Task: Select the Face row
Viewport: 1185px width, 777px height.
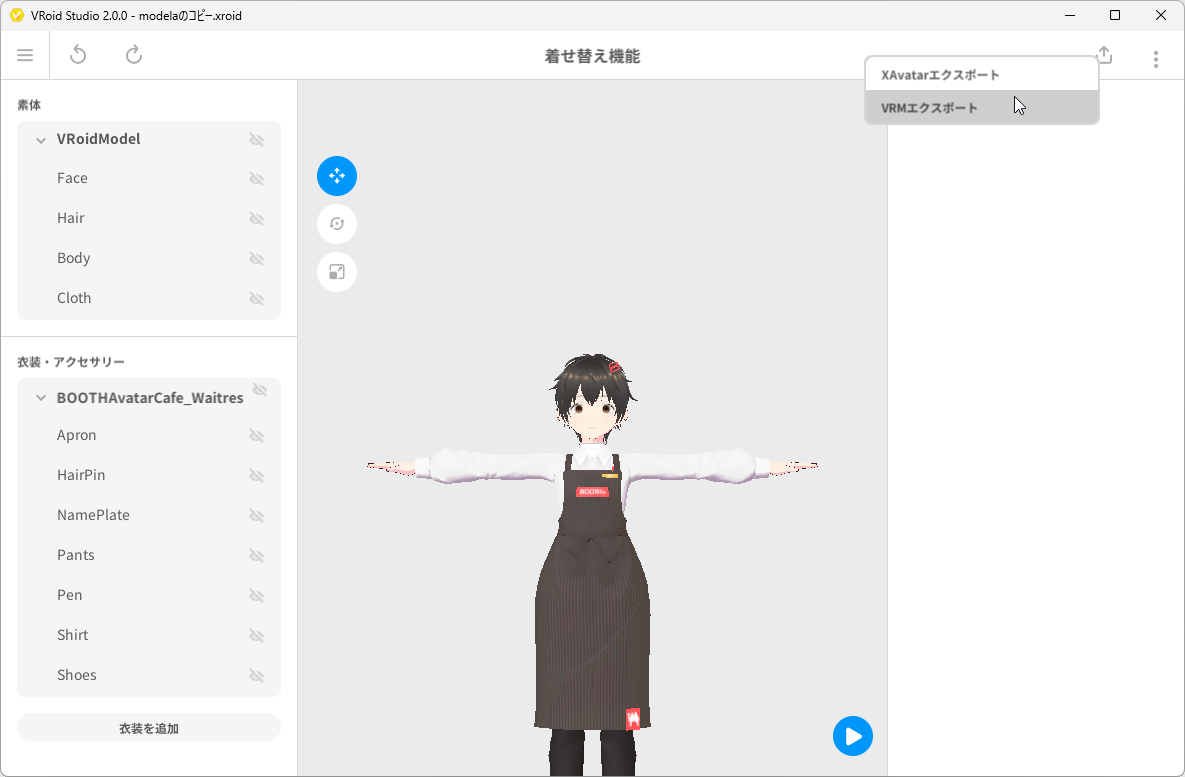Action: click(x=149, y=178)
